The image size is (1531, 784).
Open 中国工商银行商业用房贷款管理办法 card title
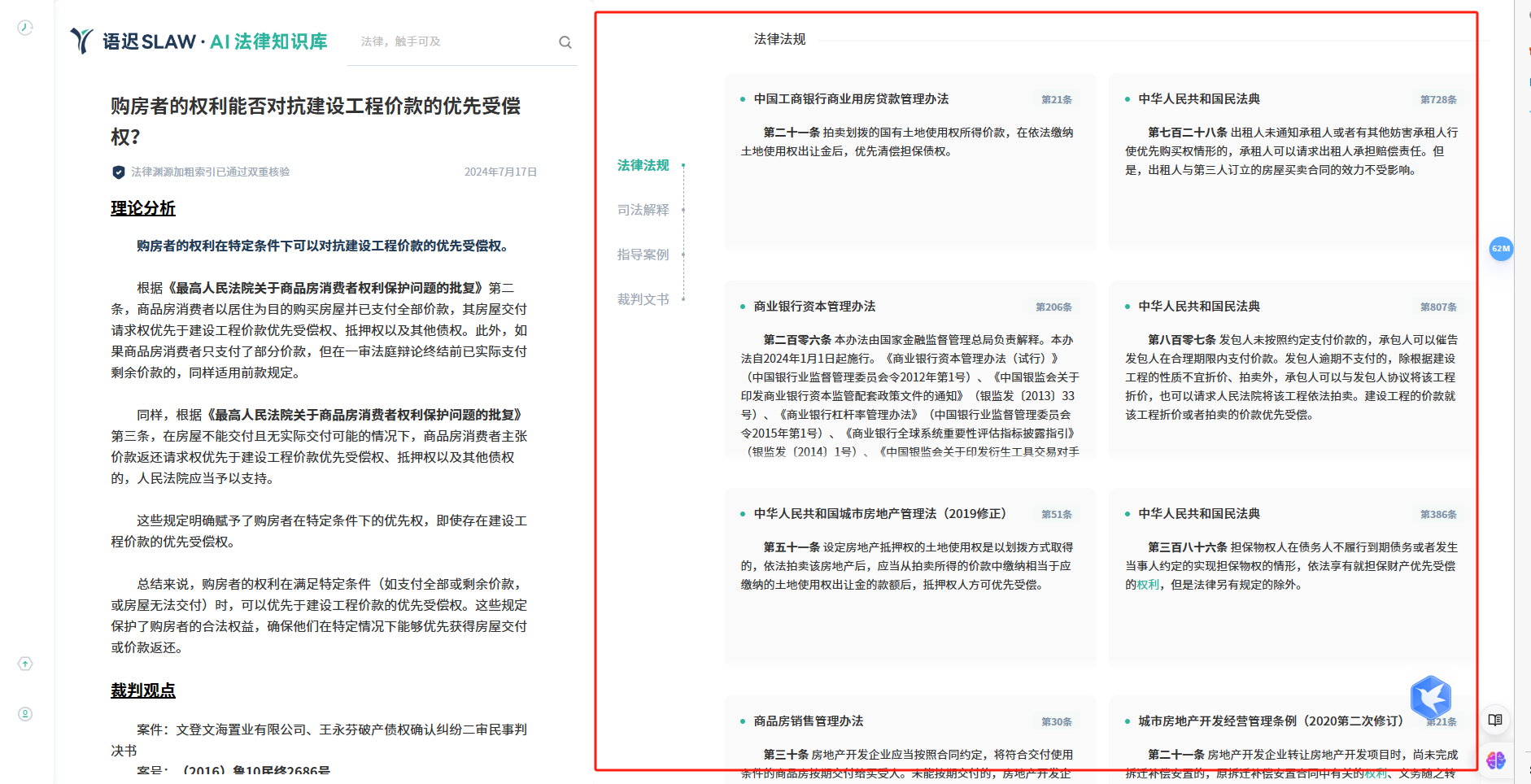pyautogui.click(x=851, y=99)
